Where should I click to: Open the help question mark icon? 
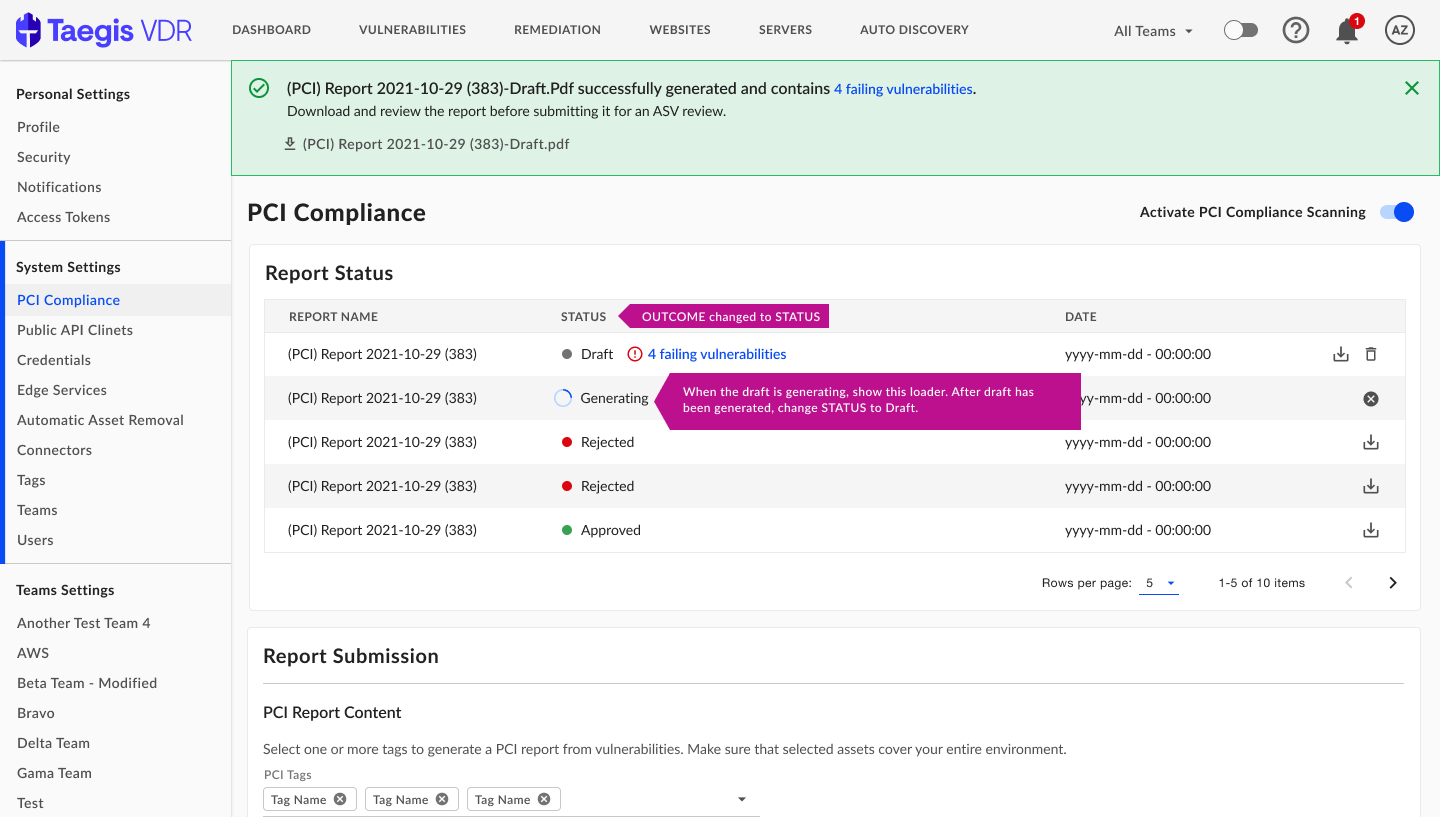click(x=1296, y=30)
